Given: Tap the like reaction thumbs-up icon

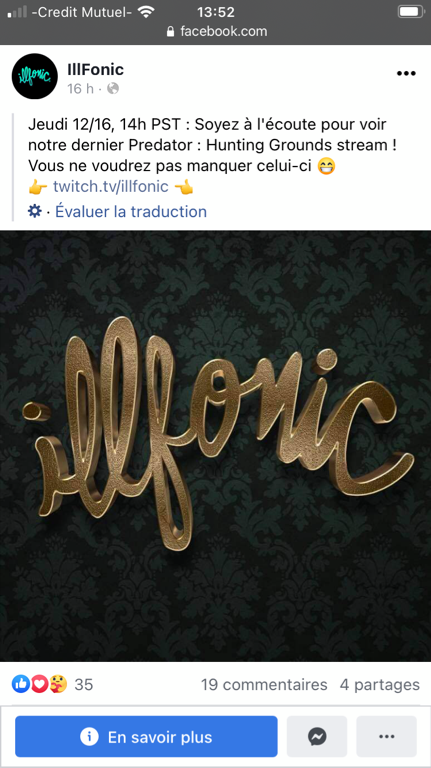Looking at the screenshot, I should coord(21,684).
